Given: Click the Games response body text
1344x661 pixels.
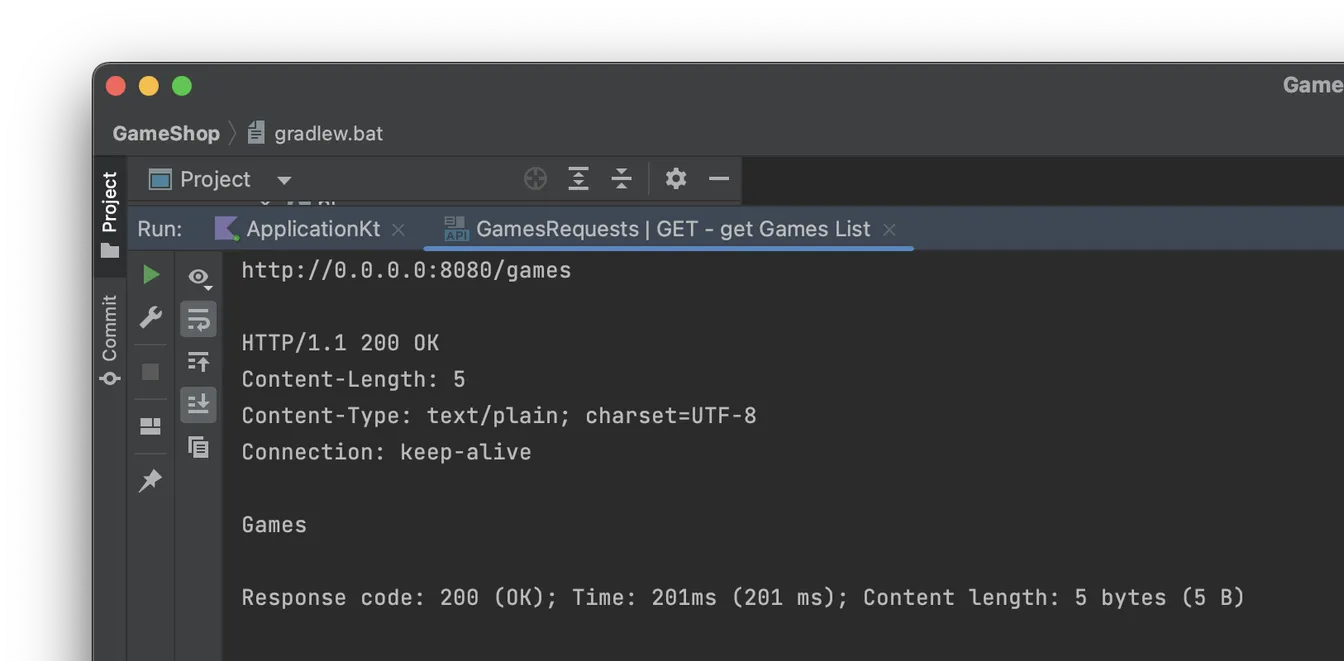Looking at the screenshot, I should tap(274, 525).
